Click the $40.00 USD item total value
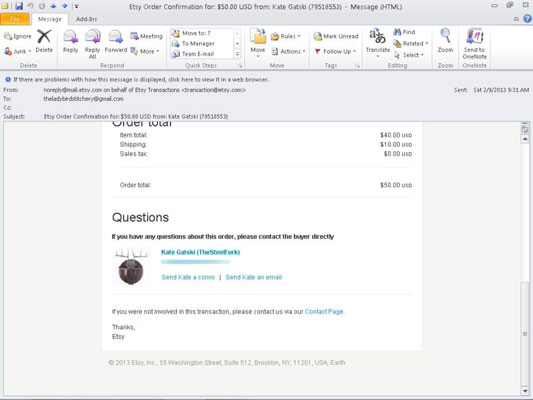Screen dimensions: 533x400 [x=396, y=135]
